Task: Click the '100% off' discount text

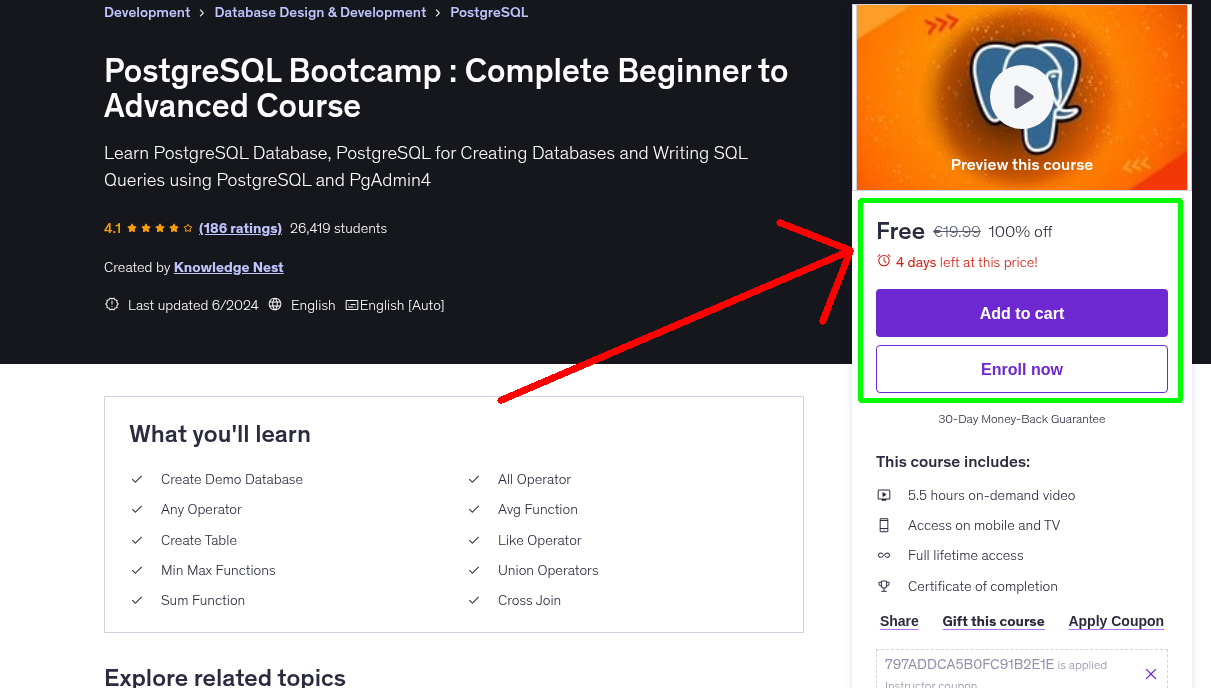Action: [1020, 231]
